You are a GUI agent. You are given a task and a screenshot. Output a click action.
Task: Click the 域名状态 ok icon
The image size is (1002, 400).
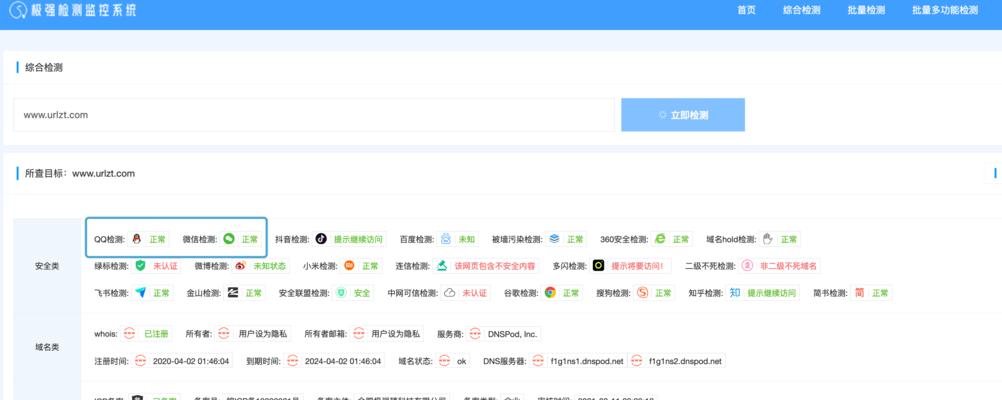(443, 361)
